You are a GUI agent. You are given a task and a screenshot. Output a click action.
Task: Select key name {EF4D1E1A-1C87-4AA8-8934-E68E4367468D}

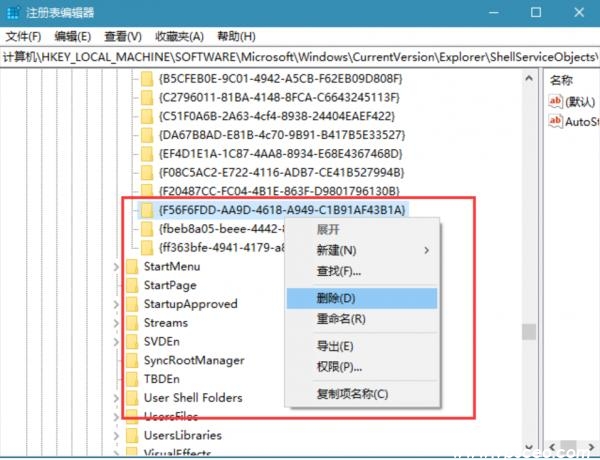(x=281, y=154)
